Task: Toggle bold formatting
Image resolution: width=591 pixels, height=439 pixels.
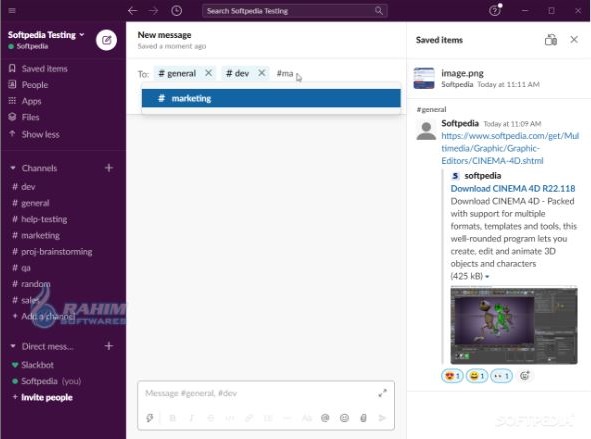Action: point(173,418)
